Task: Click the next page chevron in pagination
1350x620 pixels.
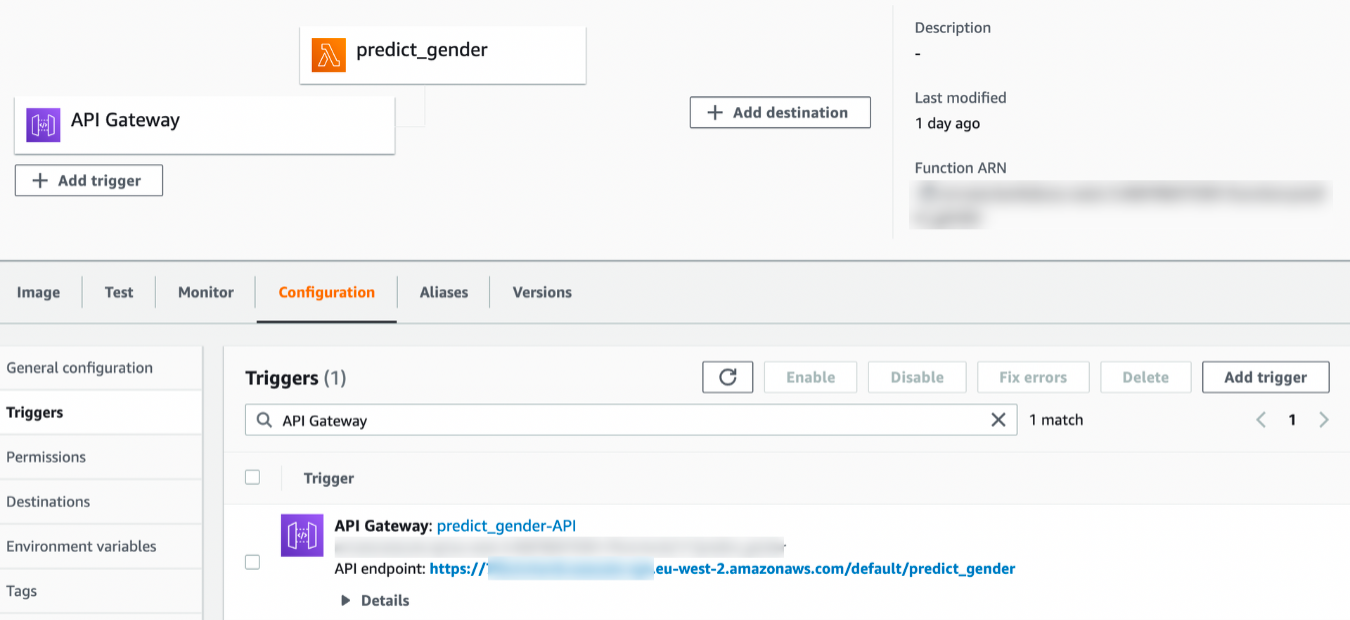Action: 1323,420
